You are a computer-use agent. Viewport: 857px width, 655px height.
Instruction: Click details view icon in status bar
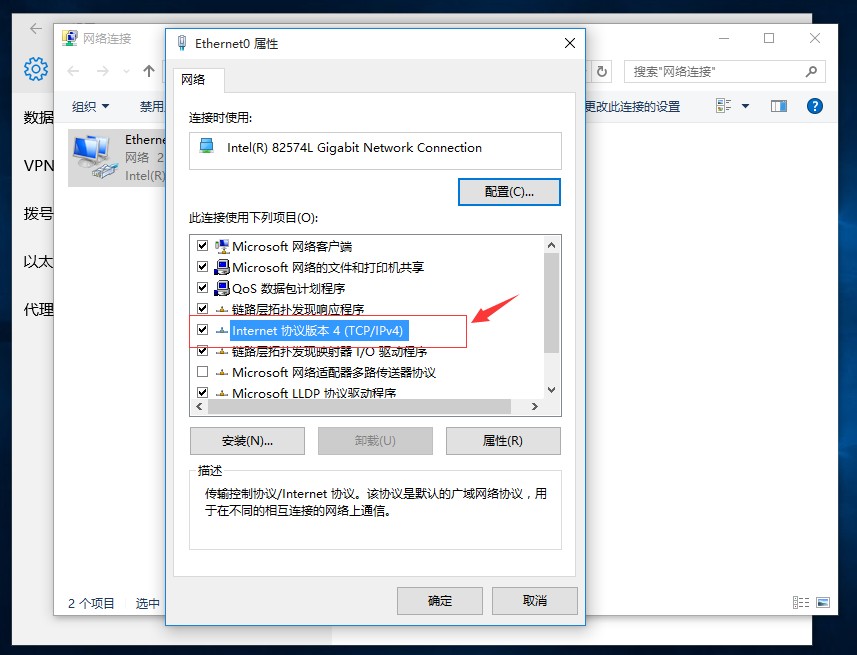[801, 603]
